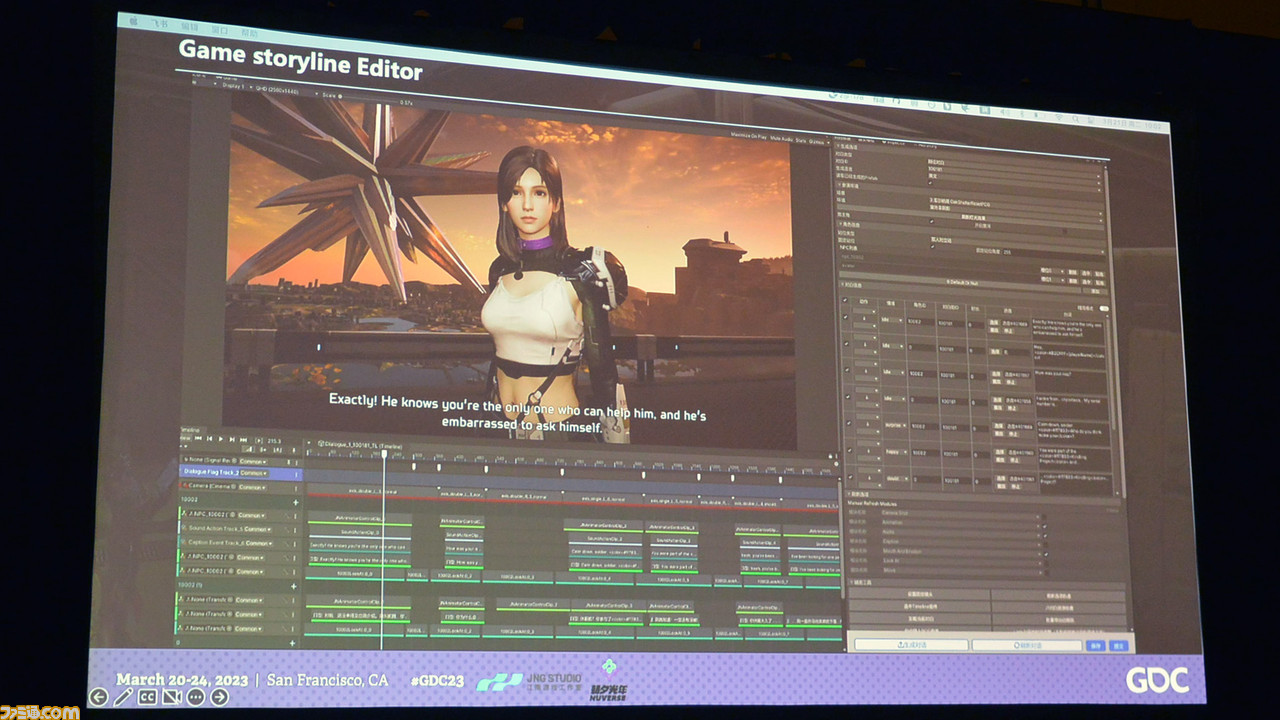Open Common dropdown on Camera track

click(x=252, y=487)
